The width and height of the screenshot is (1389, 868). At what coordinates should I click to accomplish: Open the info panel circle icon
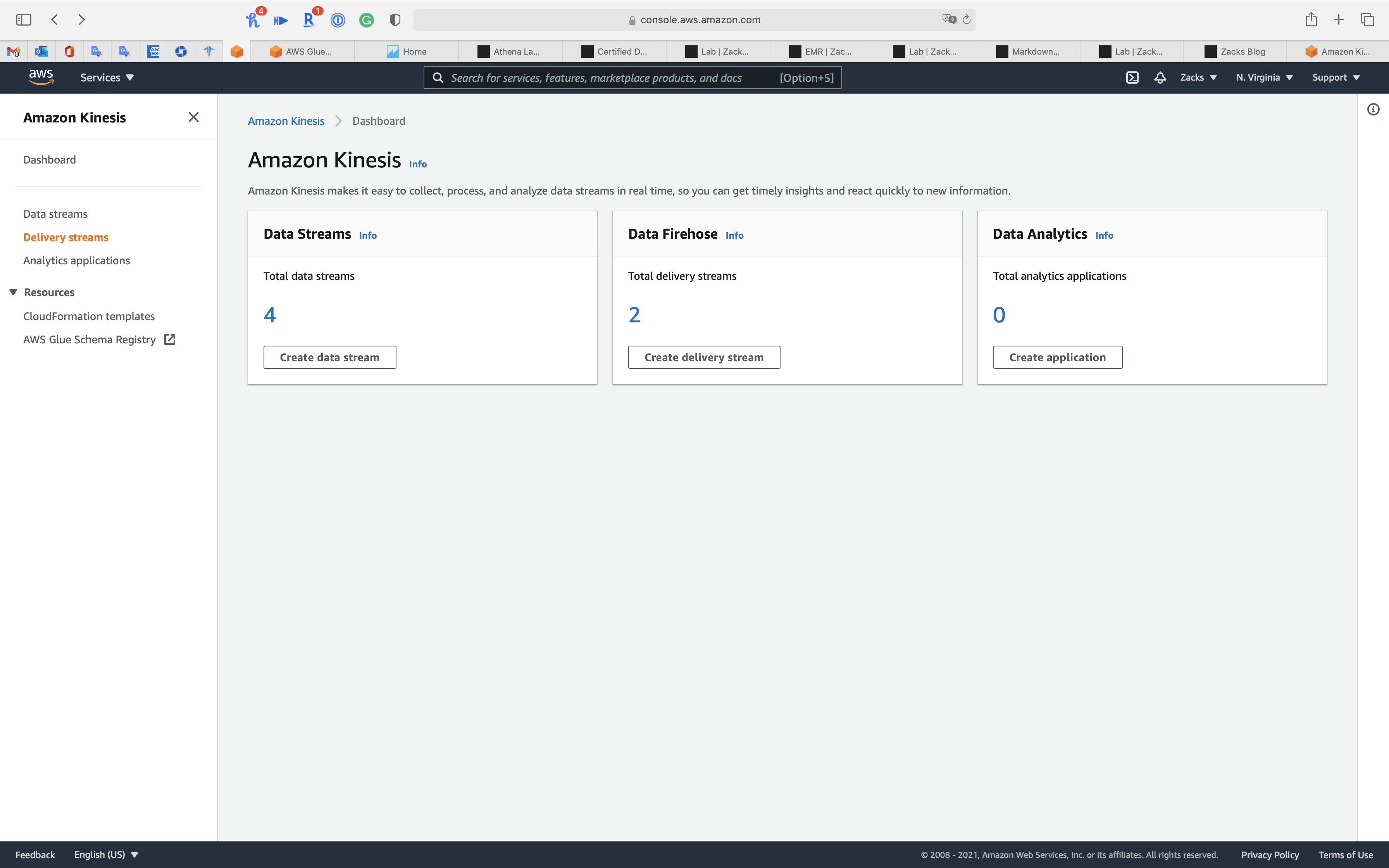coord(1373,109)
